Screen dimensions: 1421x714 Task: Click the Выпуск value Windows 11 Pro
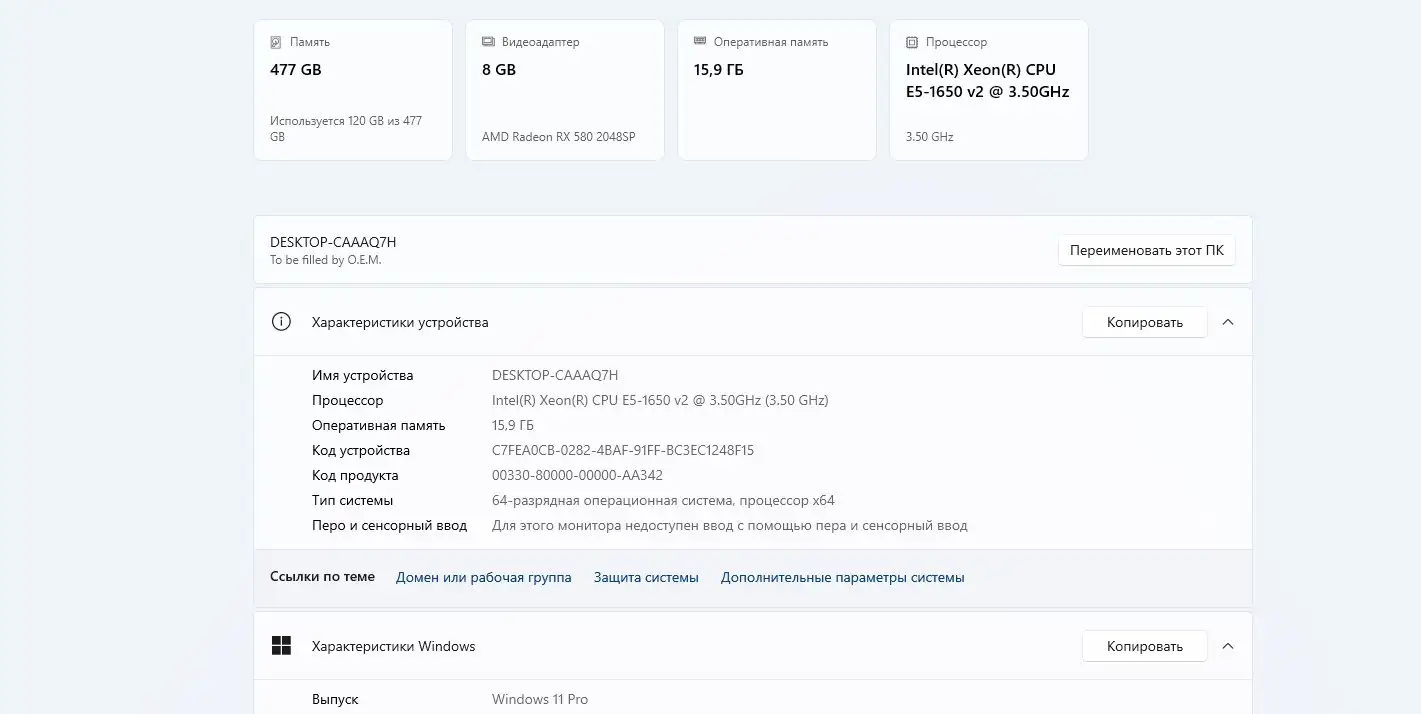pyautogui.click(x=540, y=699)
